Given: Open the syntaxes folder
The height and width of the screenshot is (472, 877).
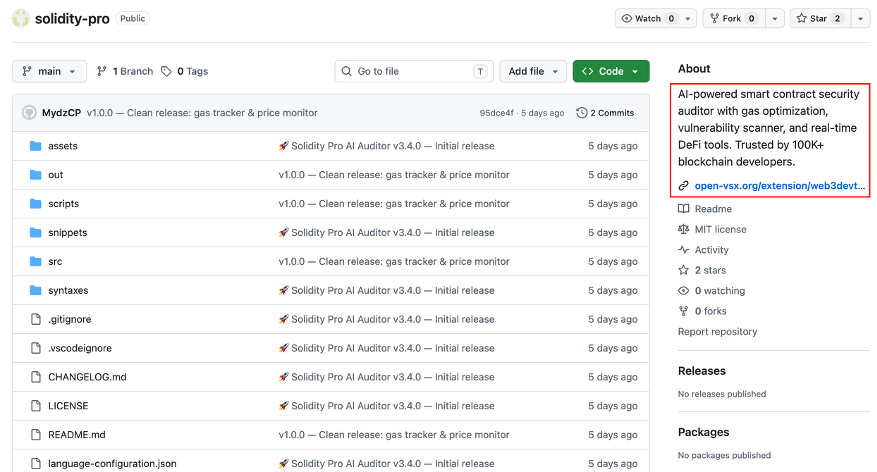Looking at the screenshot, I should tap(68, 290).
